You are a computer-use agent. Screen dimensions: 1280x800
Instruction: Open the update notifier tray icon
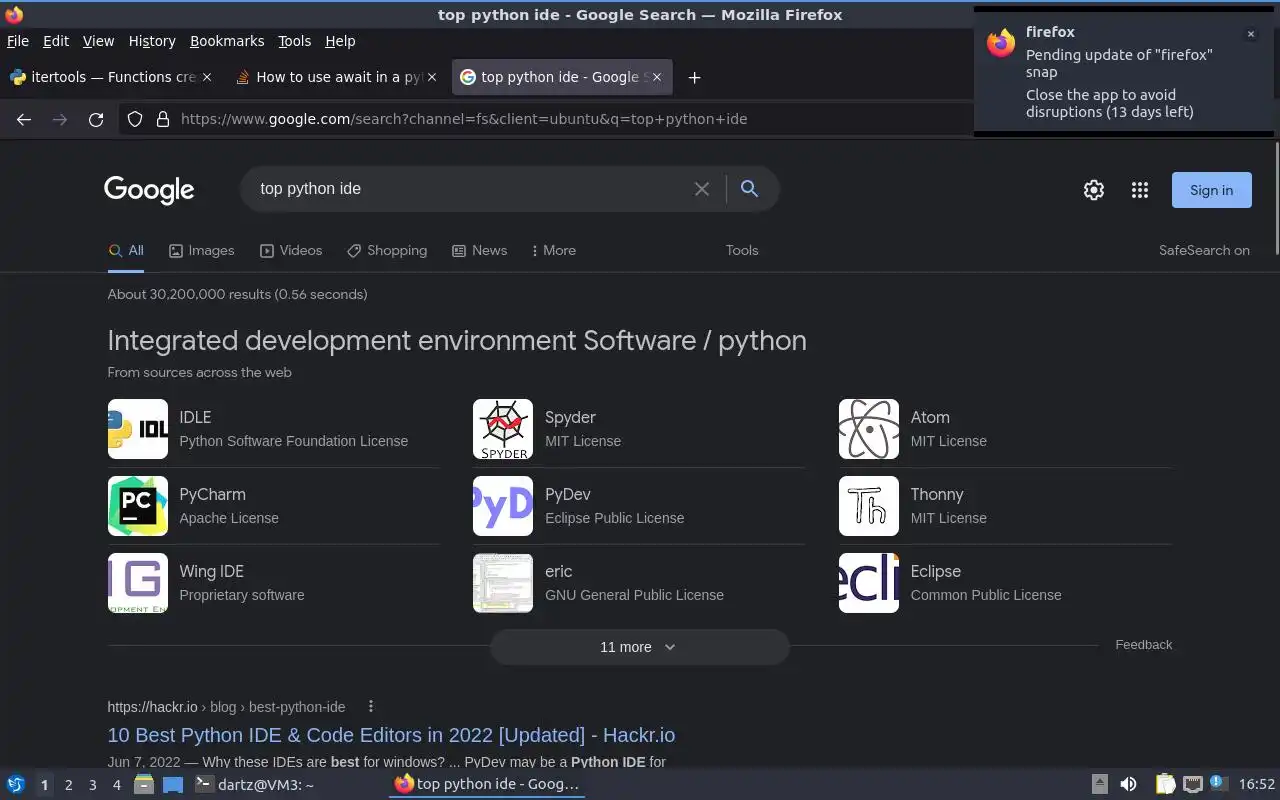tap(1218, 784)
